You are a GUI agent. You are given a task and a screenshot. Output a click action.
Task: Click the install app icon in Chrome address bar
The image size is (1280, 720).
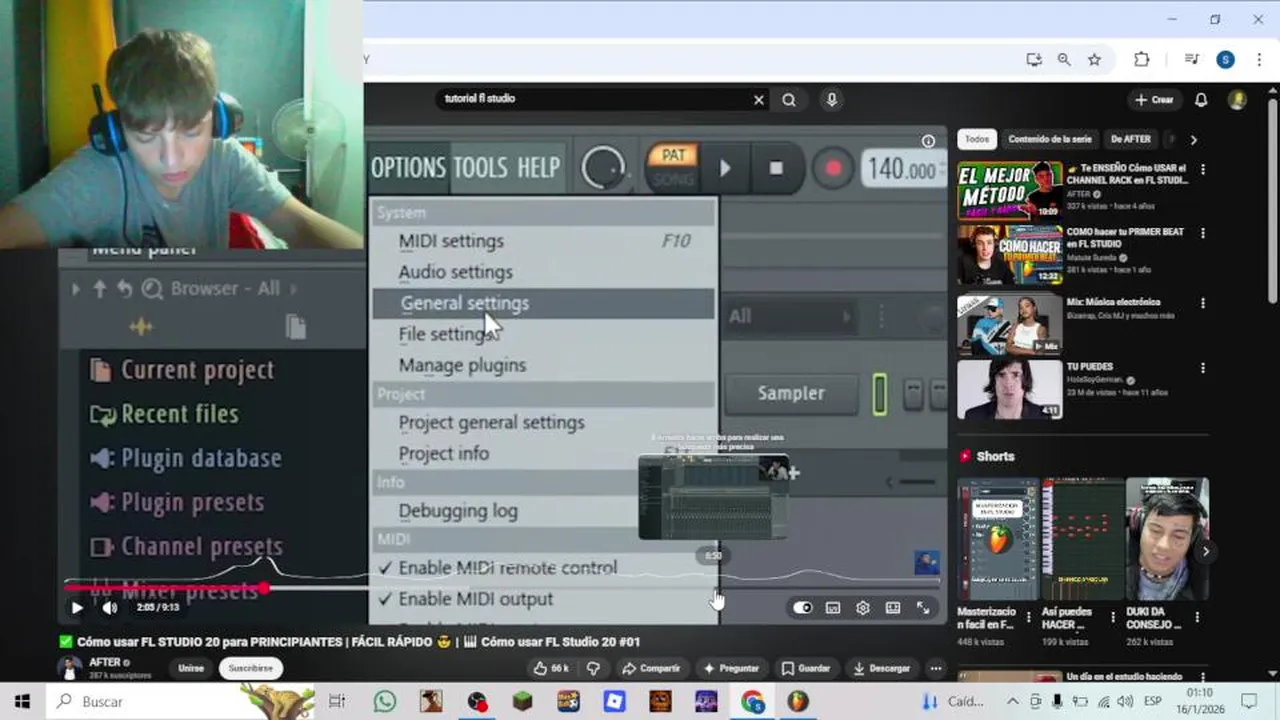coord(1034,60)
